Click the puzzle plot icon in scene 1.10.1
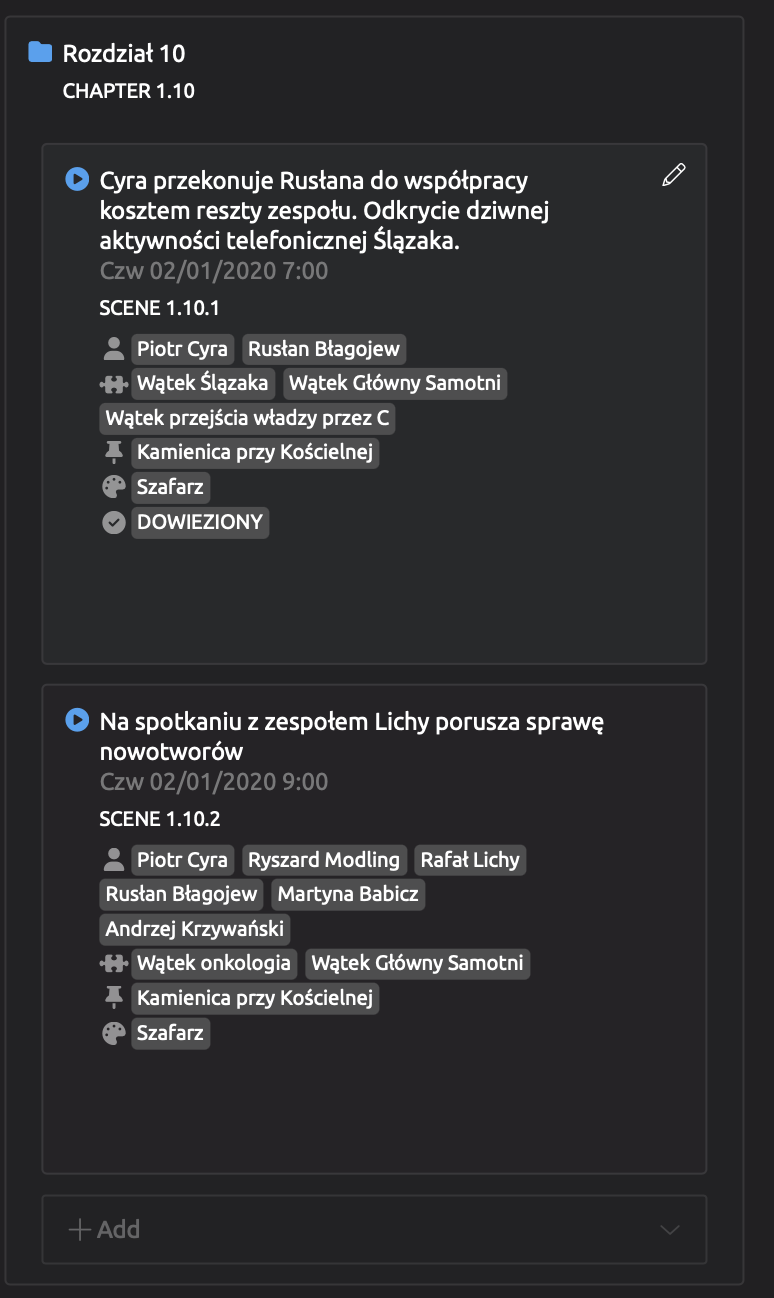Screen dimensions: 774x1298 [114, 383]
